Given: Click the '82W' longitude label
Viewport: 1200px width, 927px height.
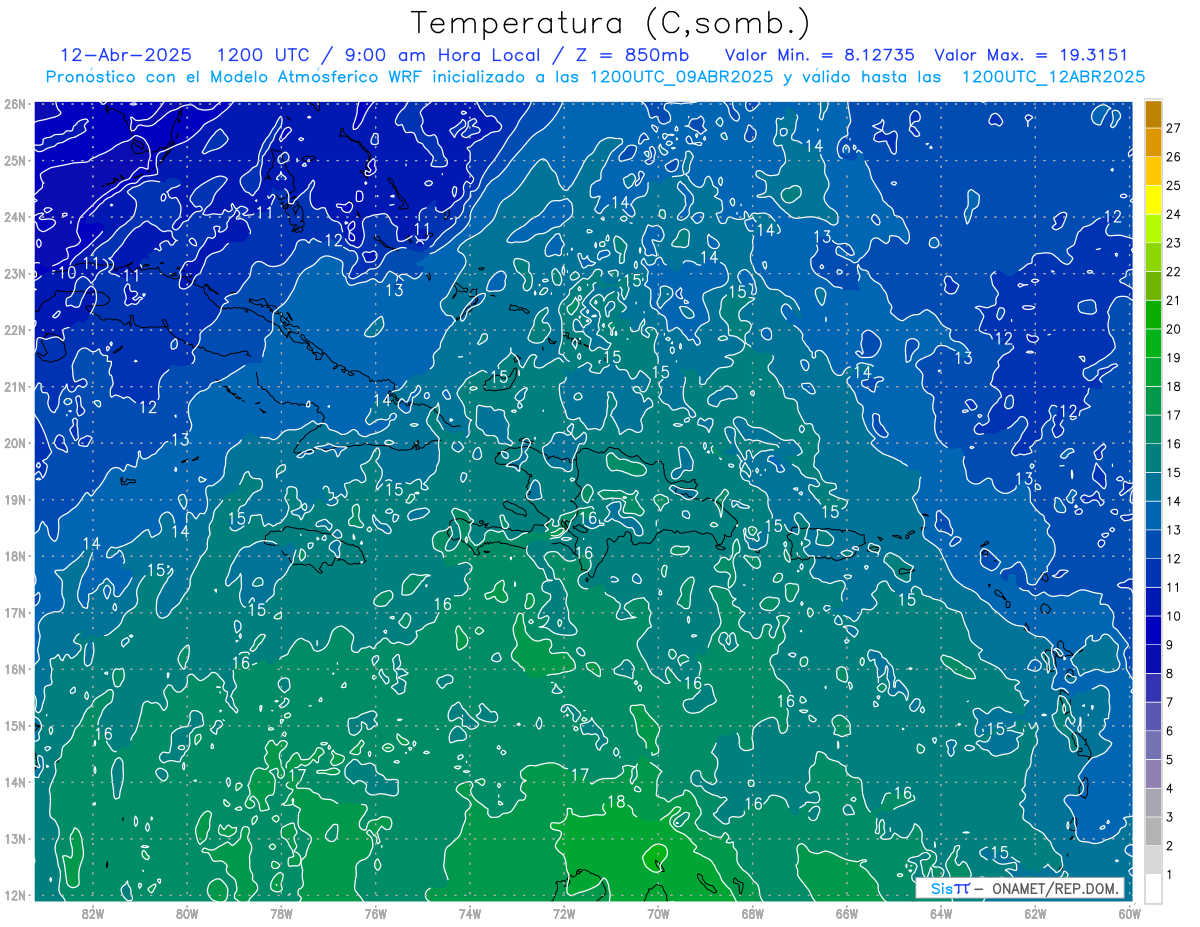Looking at the screenshot, I should pyautogui.click(x=92, y=913).
